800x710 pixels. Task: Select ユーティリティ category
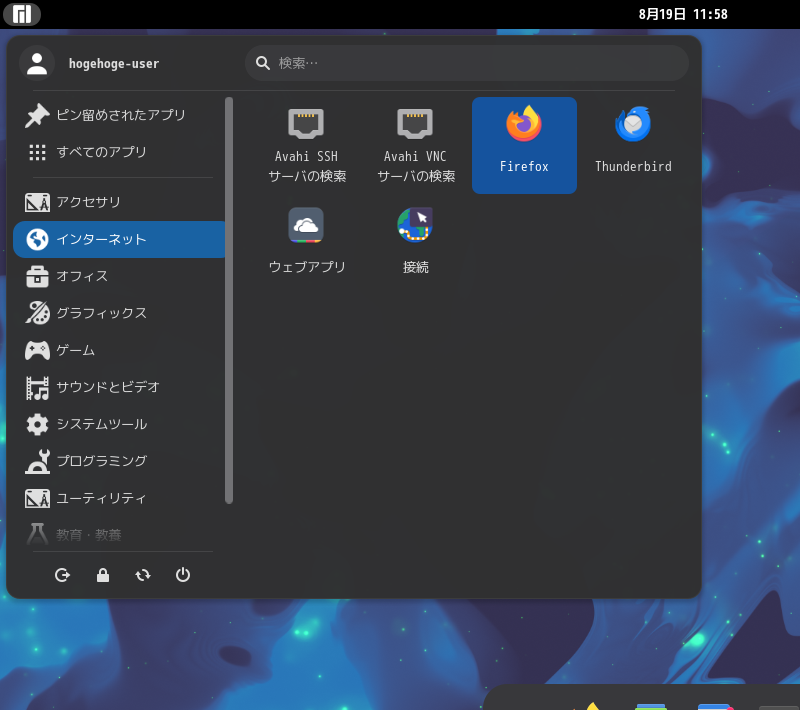pos(119,498)
